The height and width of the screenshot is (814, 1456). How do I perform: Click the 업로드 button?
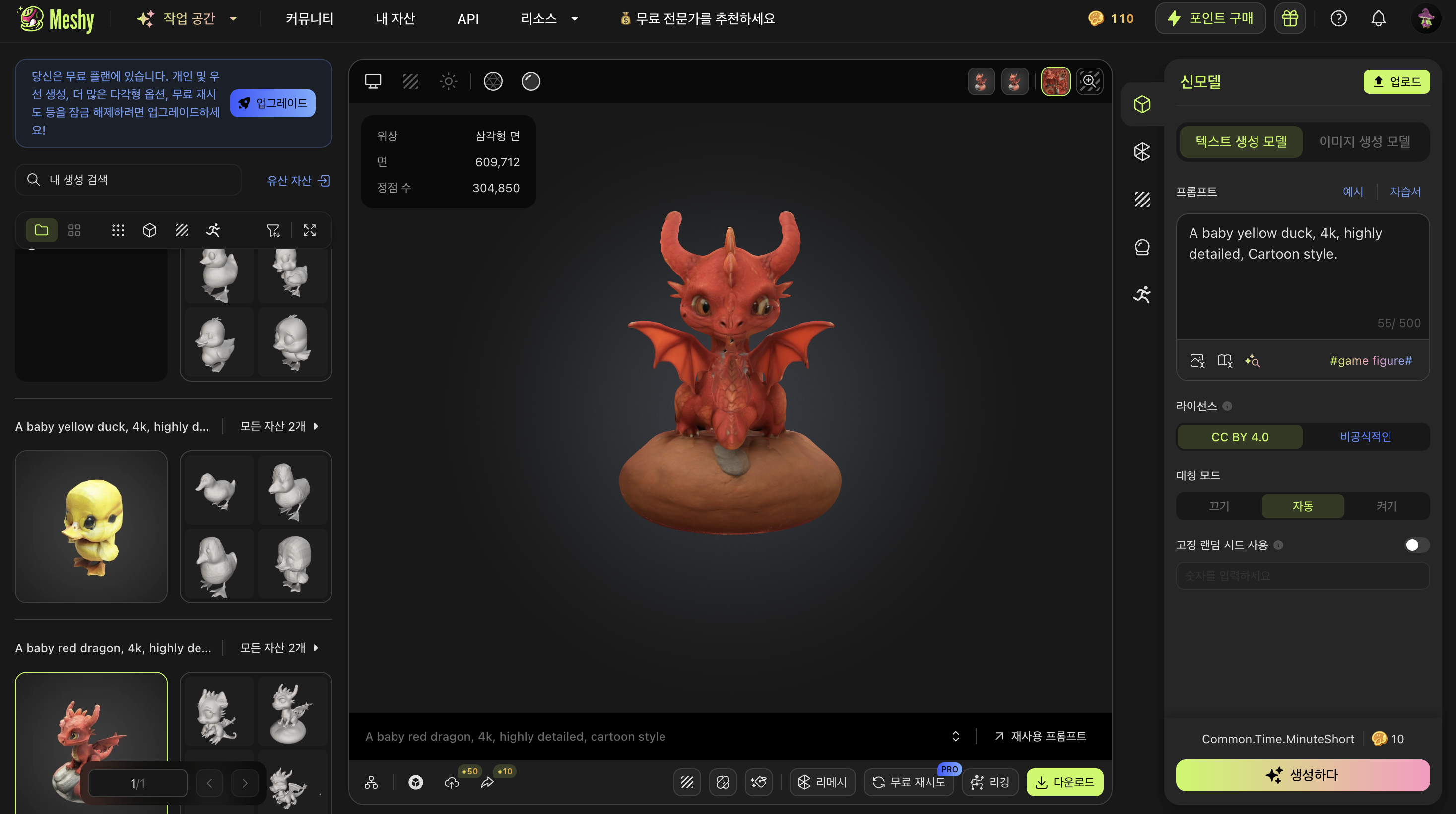[x=1396, y=82]
